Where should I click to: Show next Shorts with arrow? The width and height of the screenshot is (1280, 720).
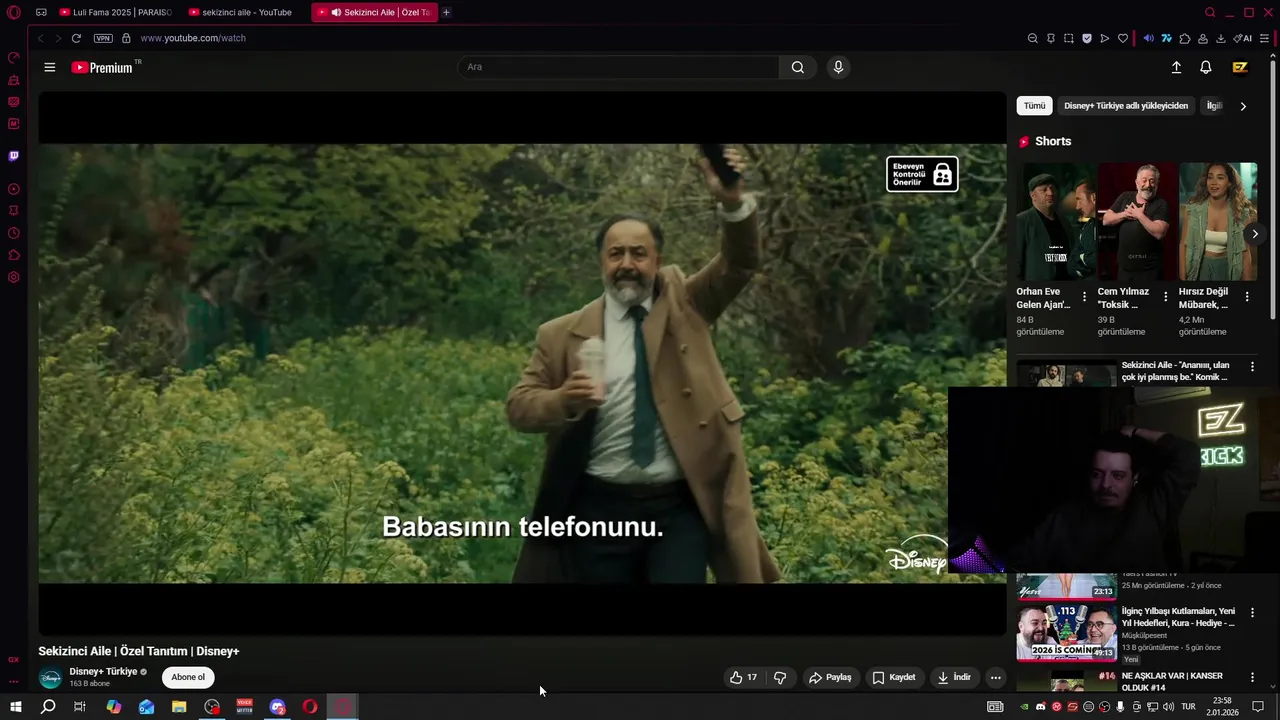[1255, 234]
